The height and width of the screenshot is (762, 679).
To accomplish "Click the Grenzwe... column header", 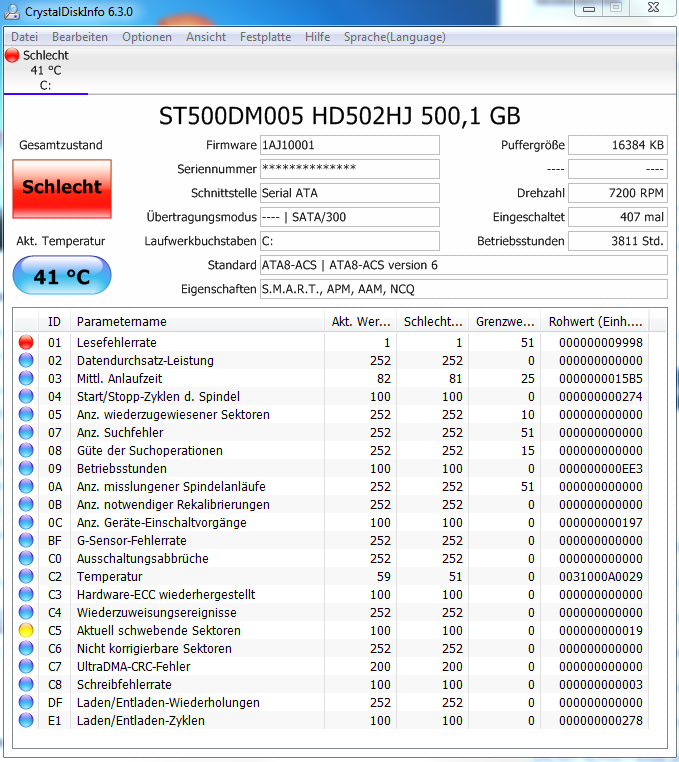I will pos(505,322).
